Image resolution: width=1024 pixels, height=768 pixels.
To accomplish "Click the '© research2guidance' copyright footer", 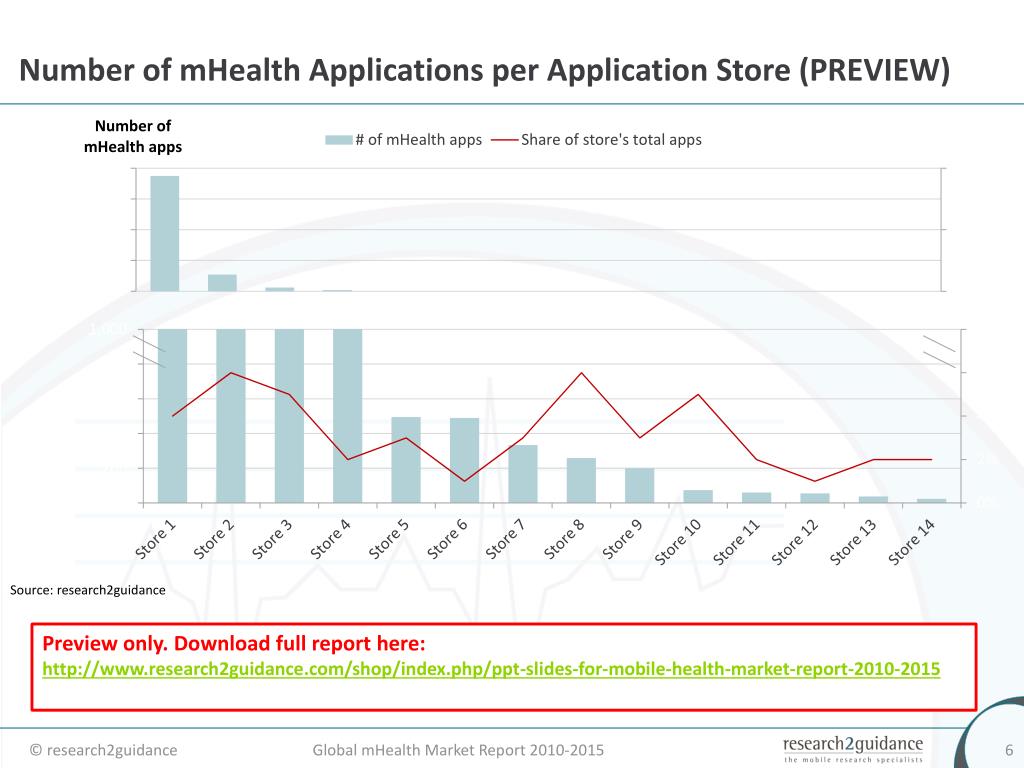I will pos(104,750).
